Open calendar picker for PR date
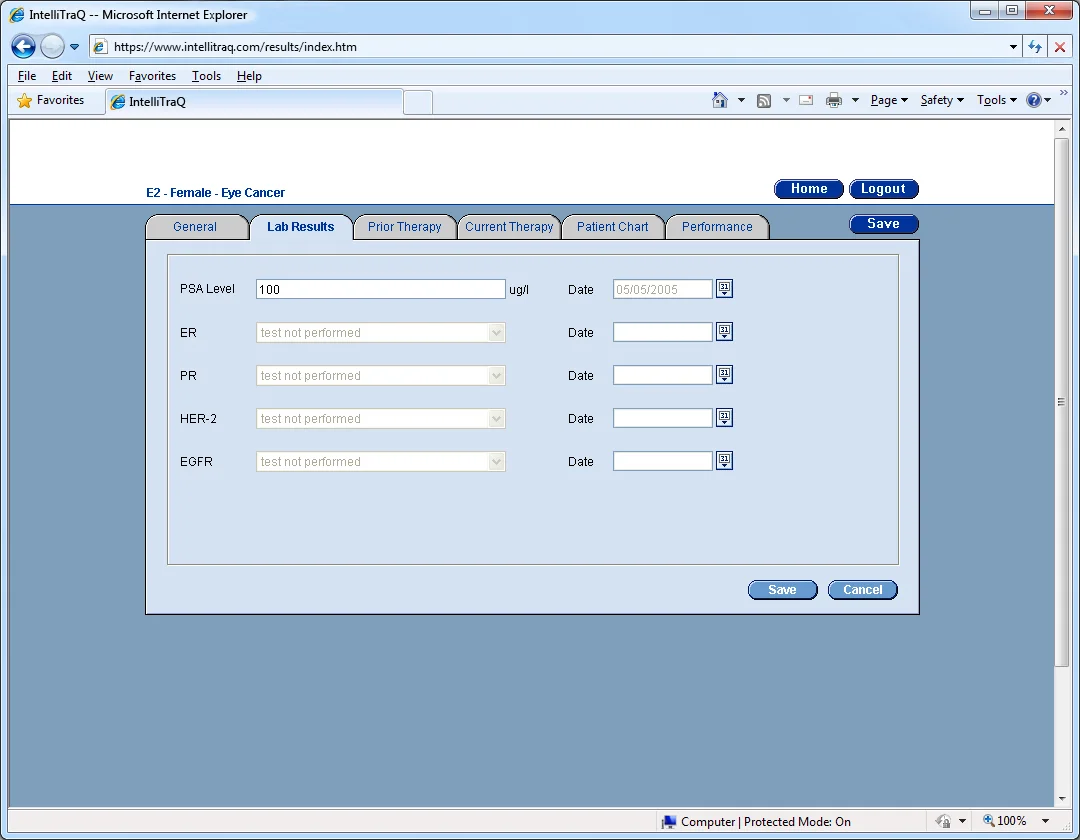Screen dimensions: 1080x840 coord(724,375)
